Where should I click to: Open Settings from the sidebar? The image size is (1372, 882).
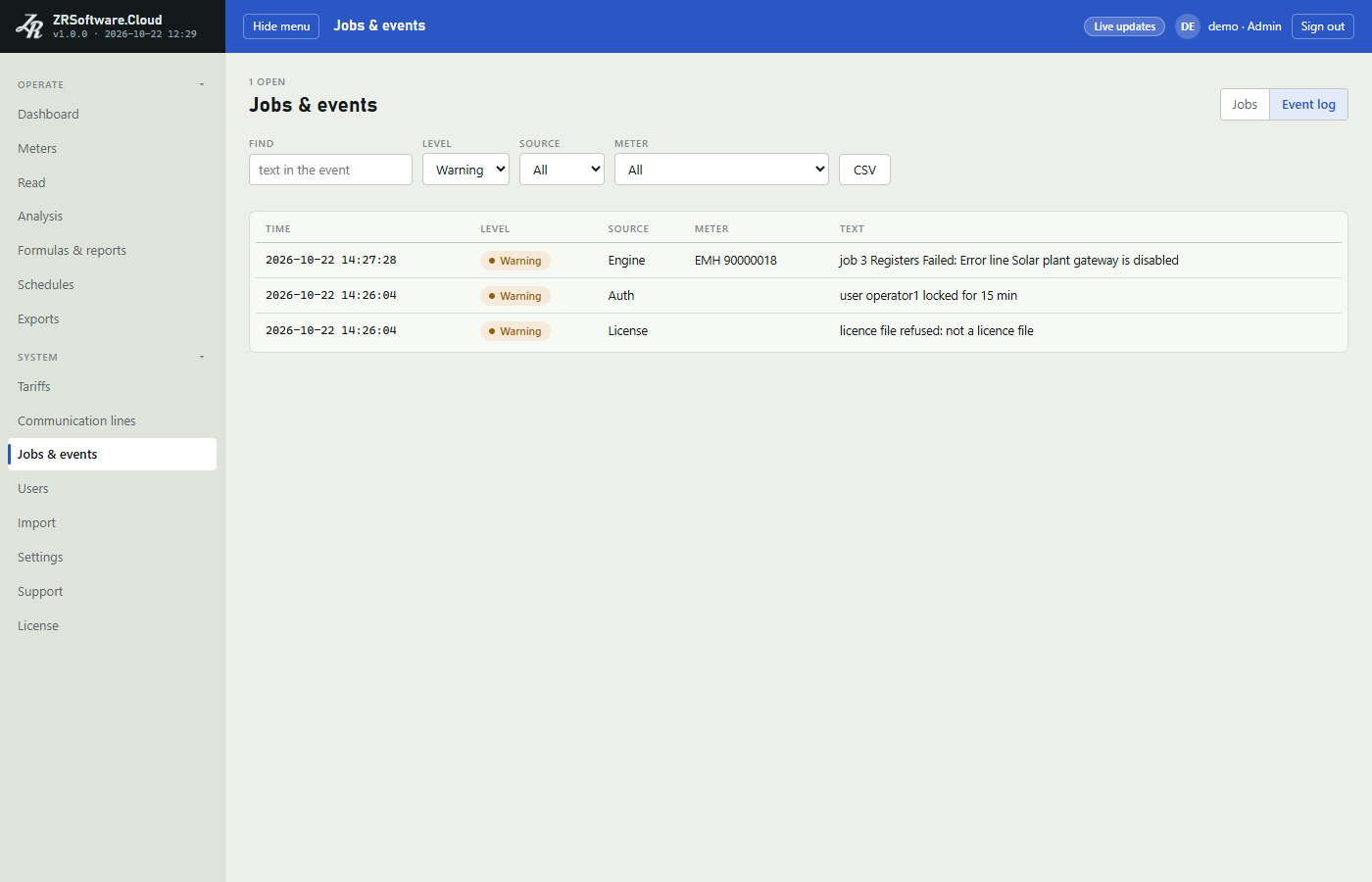point(112,558)
